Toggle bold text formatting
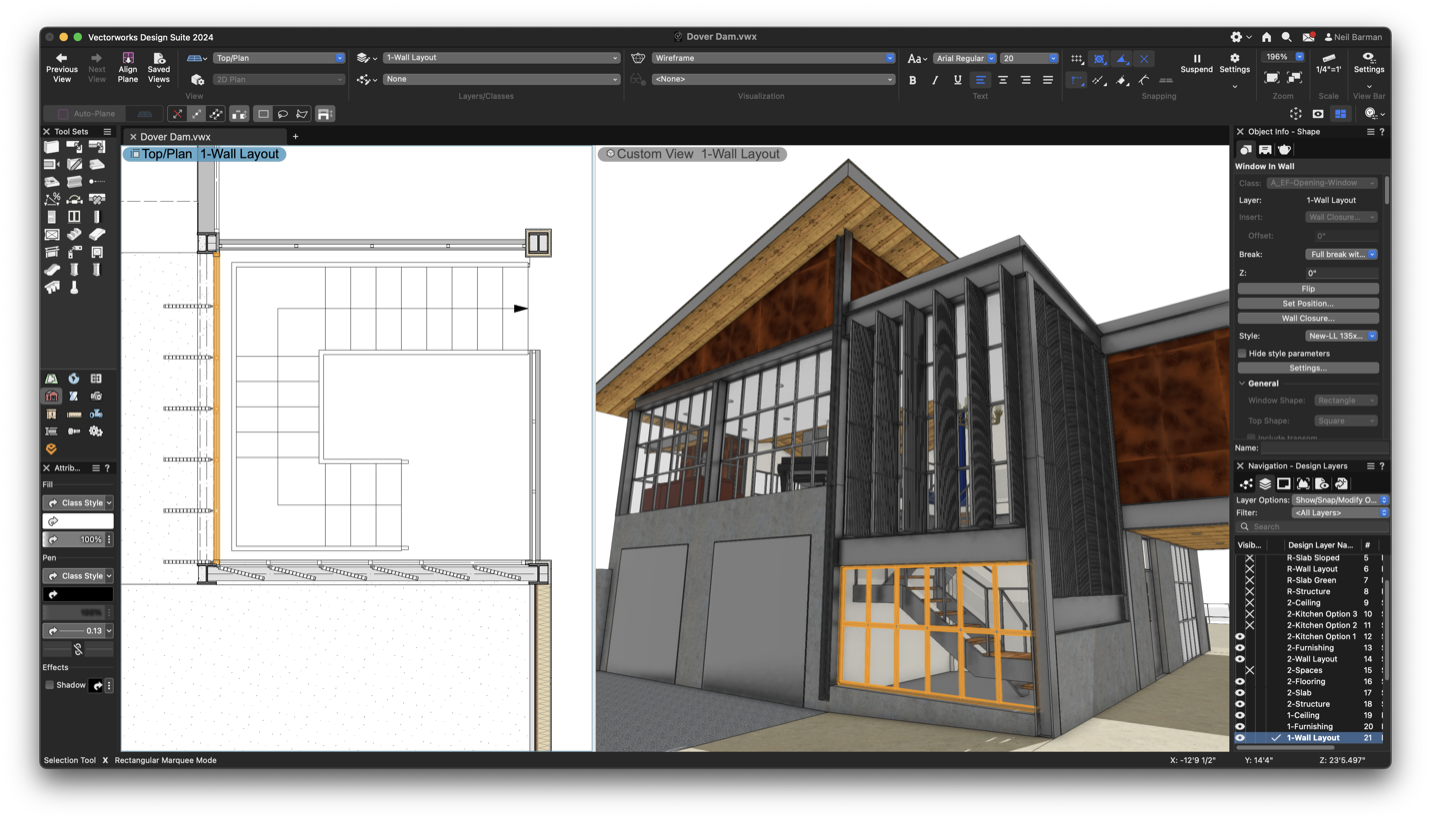This screenshot has width=1431, height=821. click(912, 80)
